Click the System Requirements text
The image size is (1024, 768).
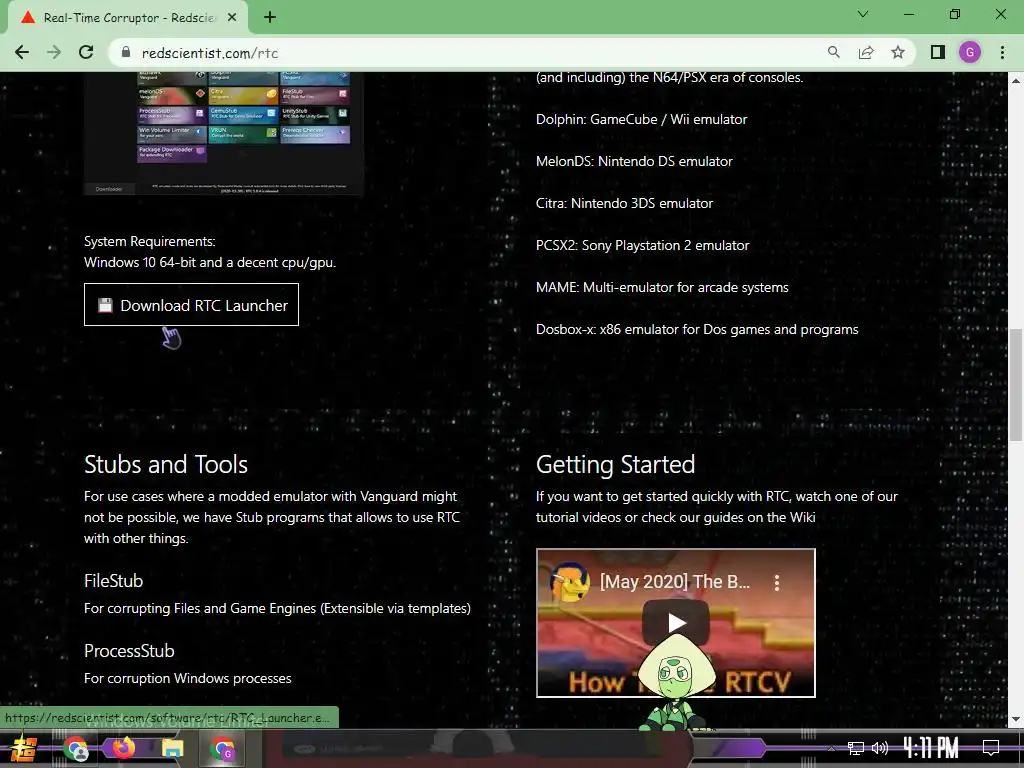coord(150,242)
